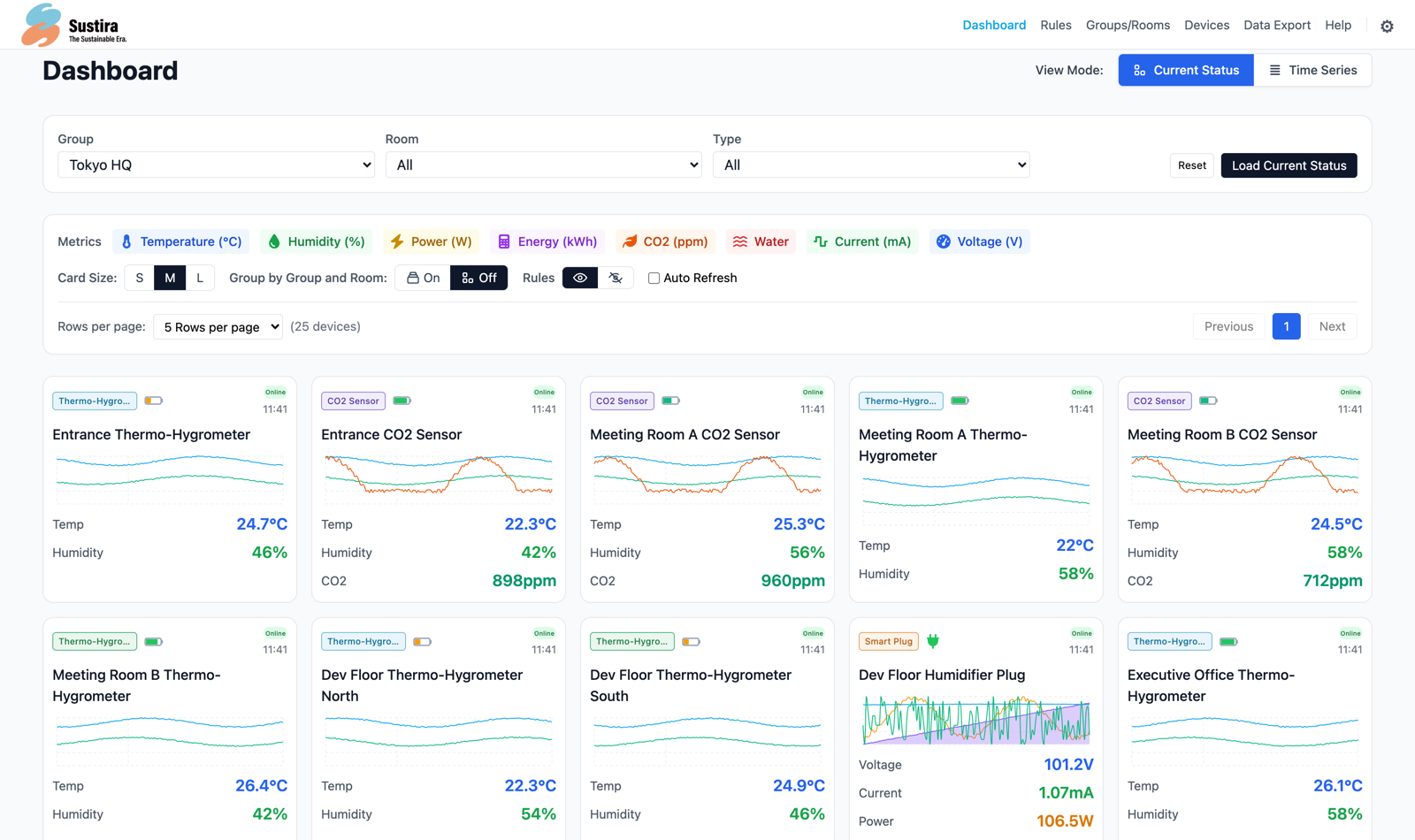The width and height of the screenshot is (1415, 840).
Task: Click the 101.2V voltage value
Action: click(1068, 765)
